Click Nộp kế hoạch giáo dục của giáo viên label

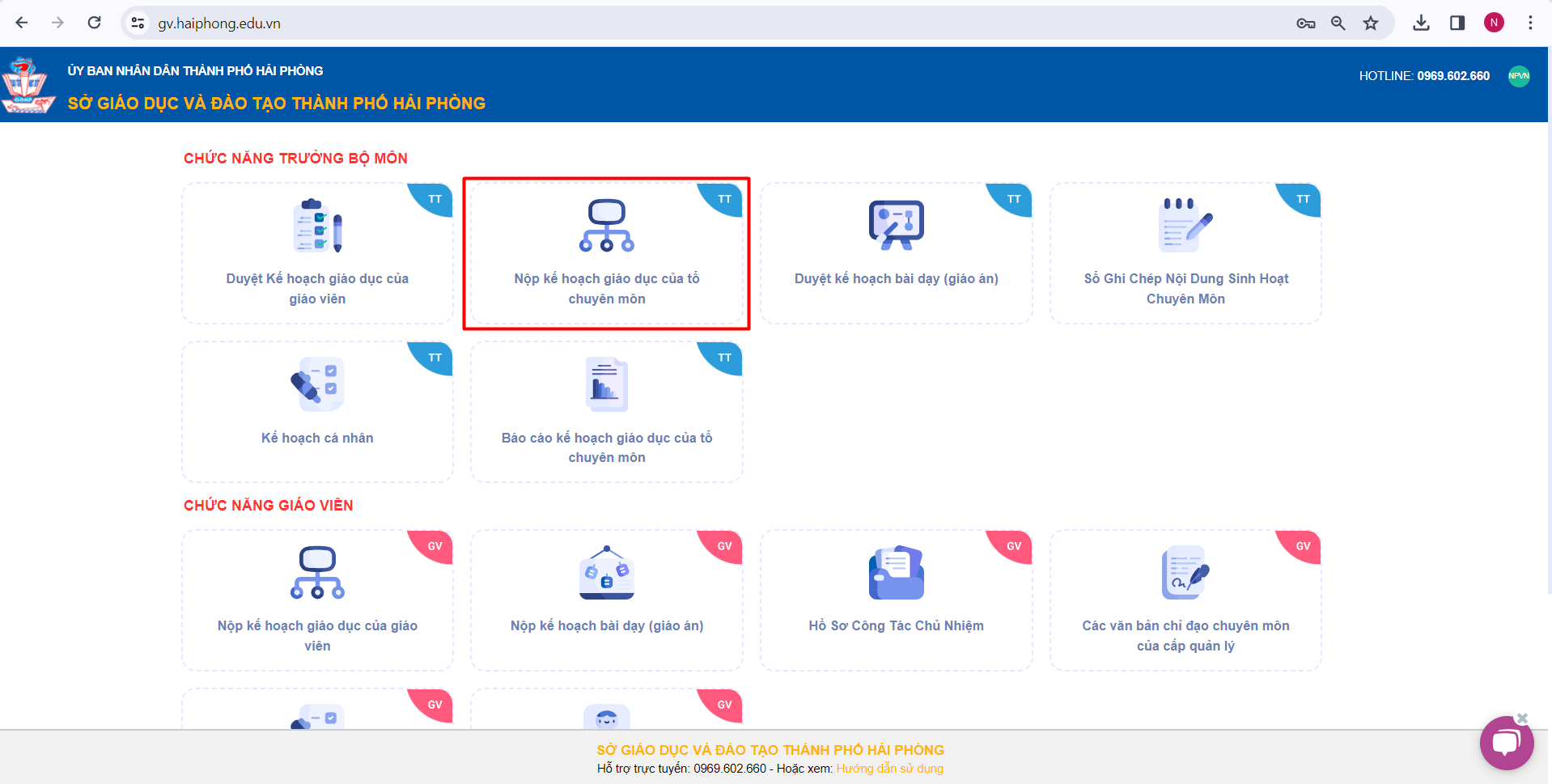(317, 635)
